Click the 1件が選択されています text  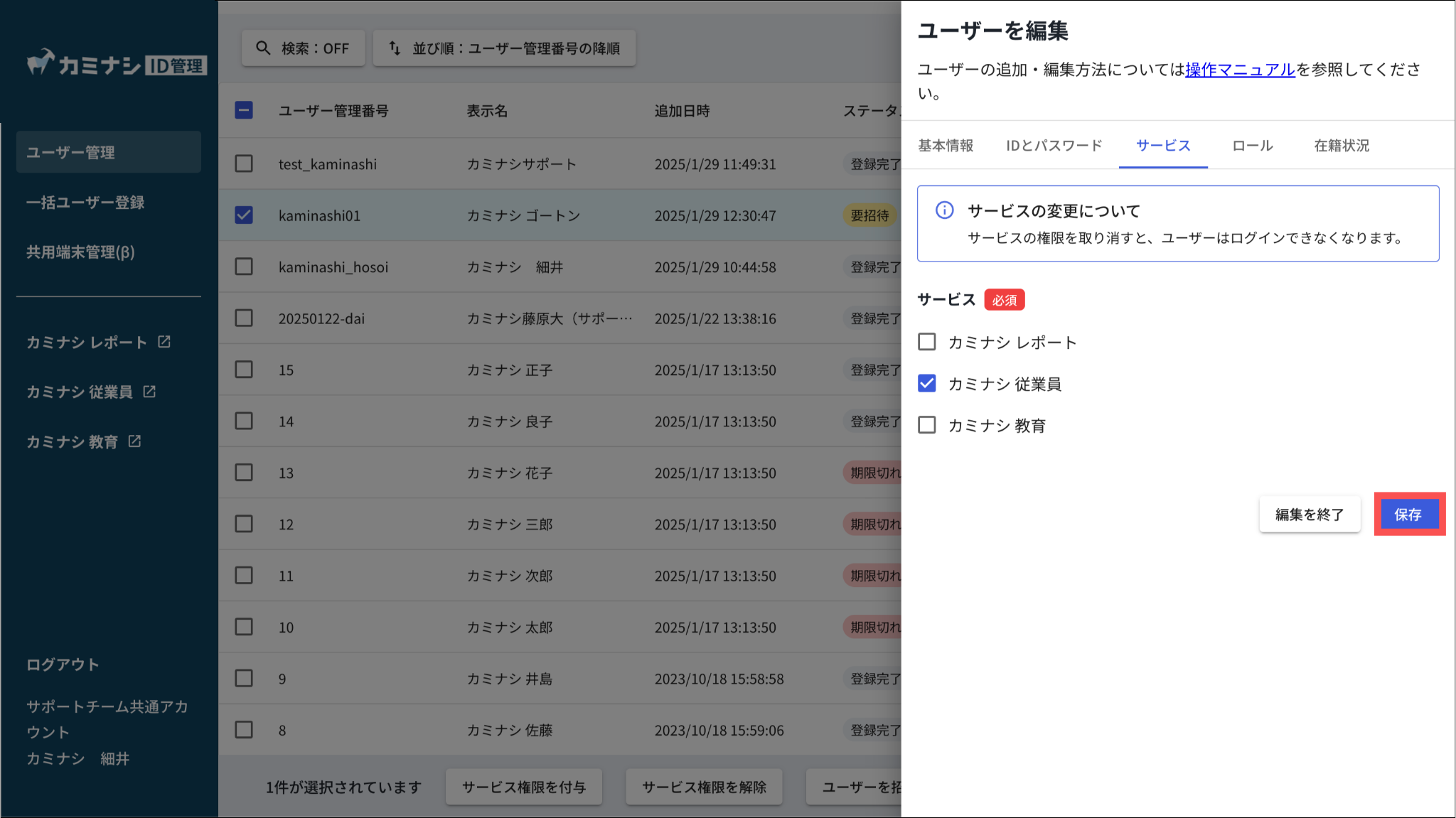coord(344,787)
